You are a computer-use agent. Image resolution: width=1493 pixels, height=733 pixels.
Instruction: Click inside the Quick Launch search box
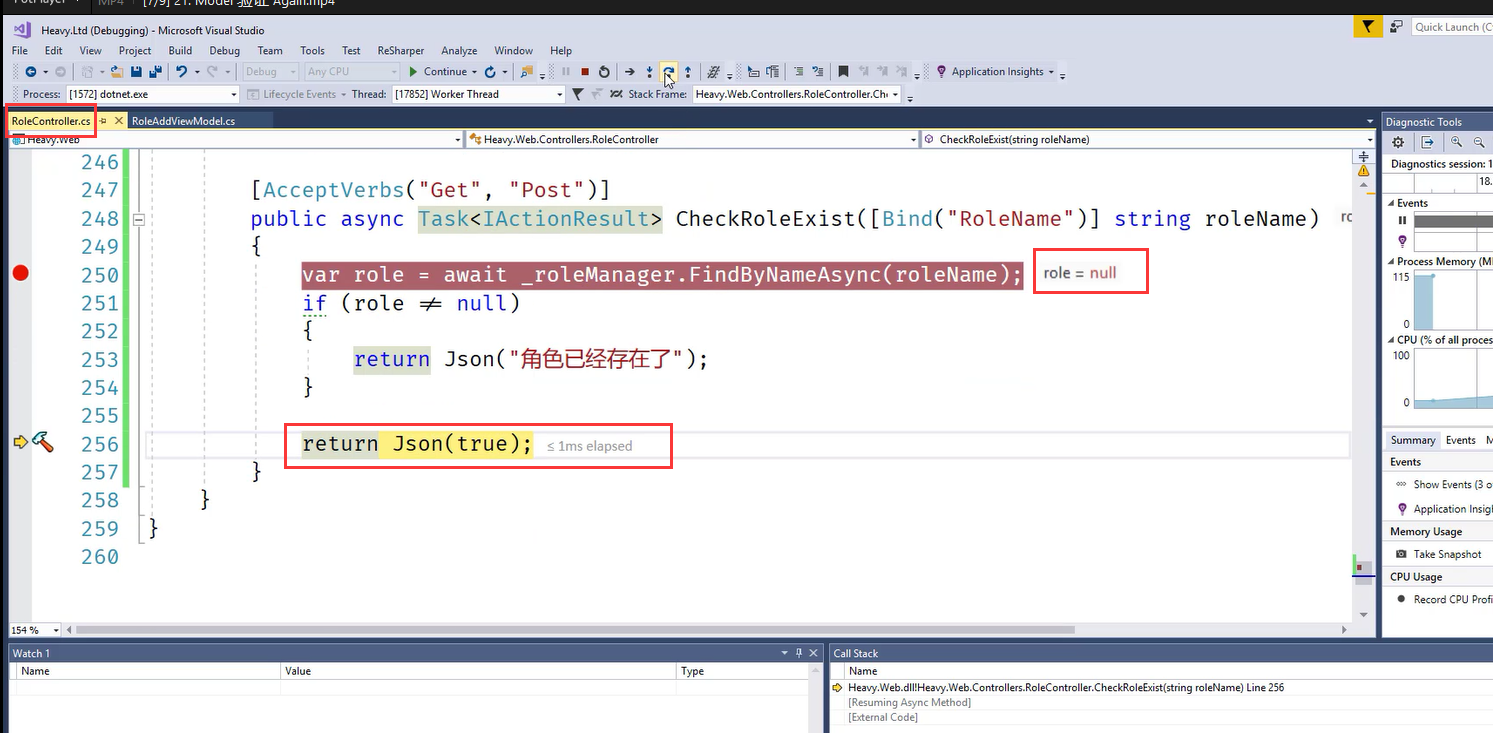point(1452,27)
